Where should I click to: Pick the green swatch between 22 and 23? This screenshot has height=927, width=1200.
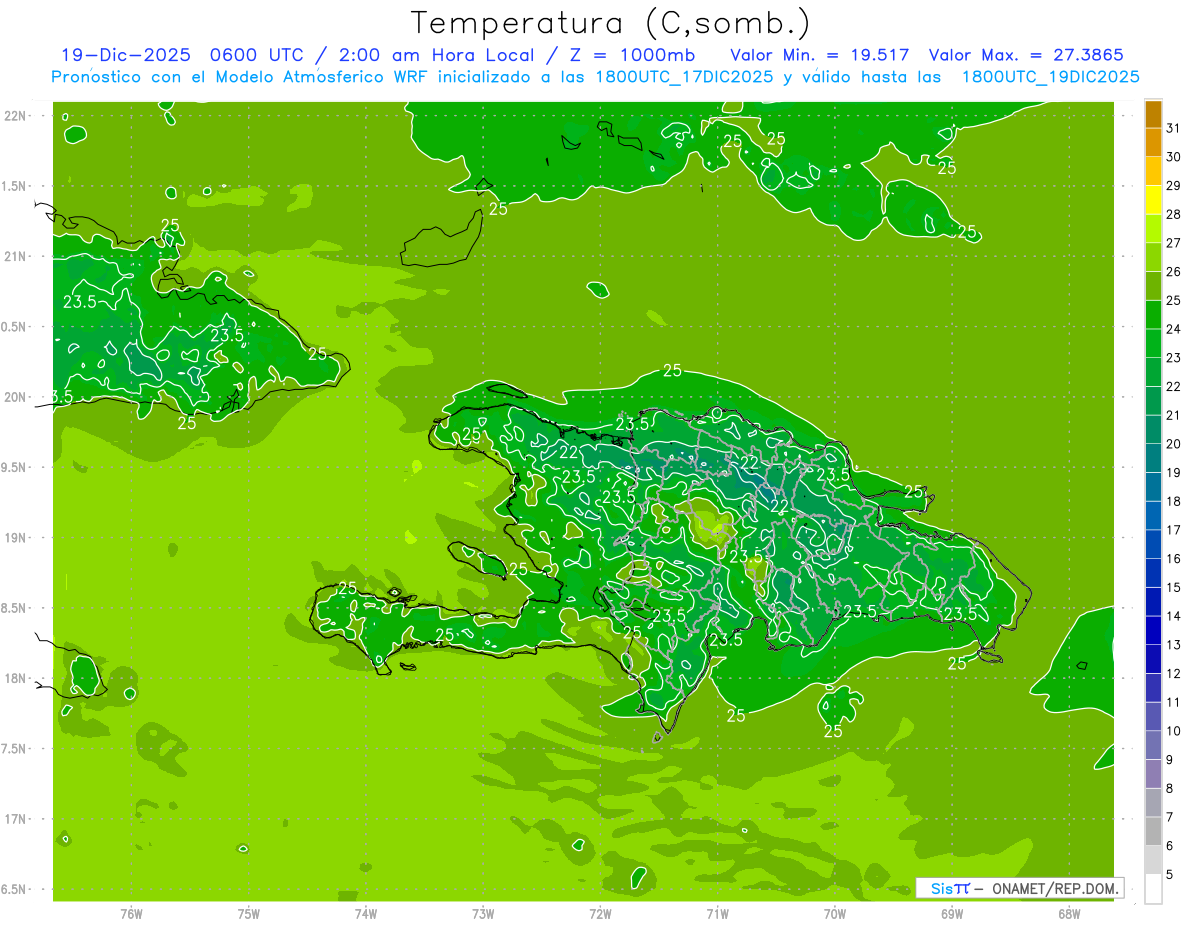pyautogui.click(x=1154, y=372)
